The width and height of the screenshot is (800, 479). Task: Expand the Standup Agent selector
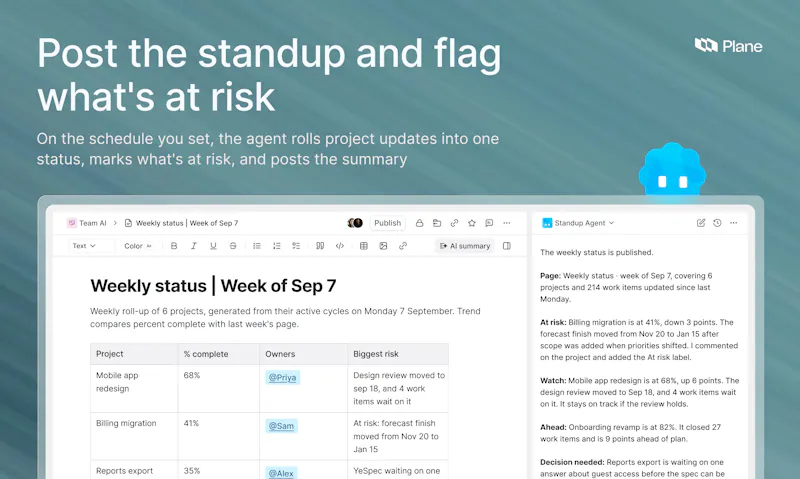click(x=584, y=223)
